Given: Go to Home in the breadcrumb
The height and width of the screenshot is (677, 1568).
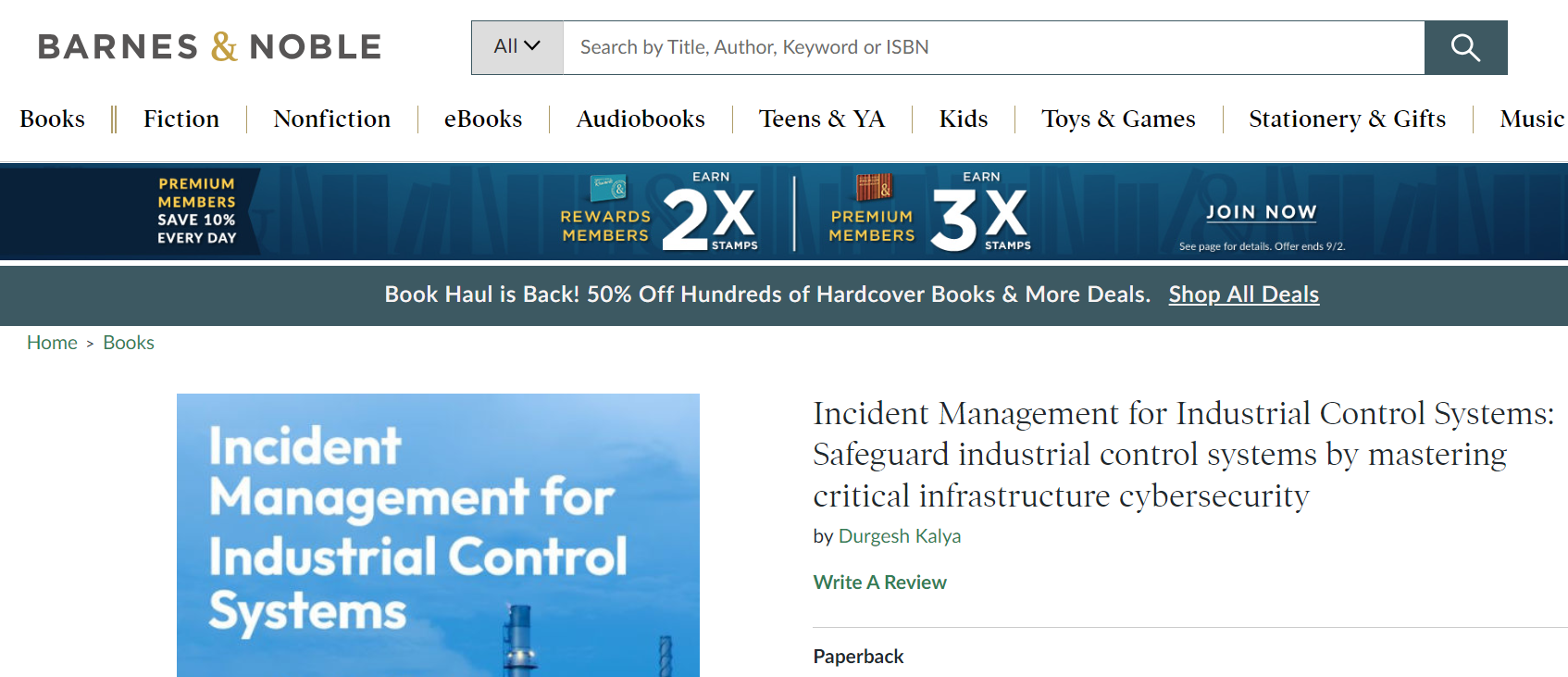Looking at the screenshot, I should 52,343.
